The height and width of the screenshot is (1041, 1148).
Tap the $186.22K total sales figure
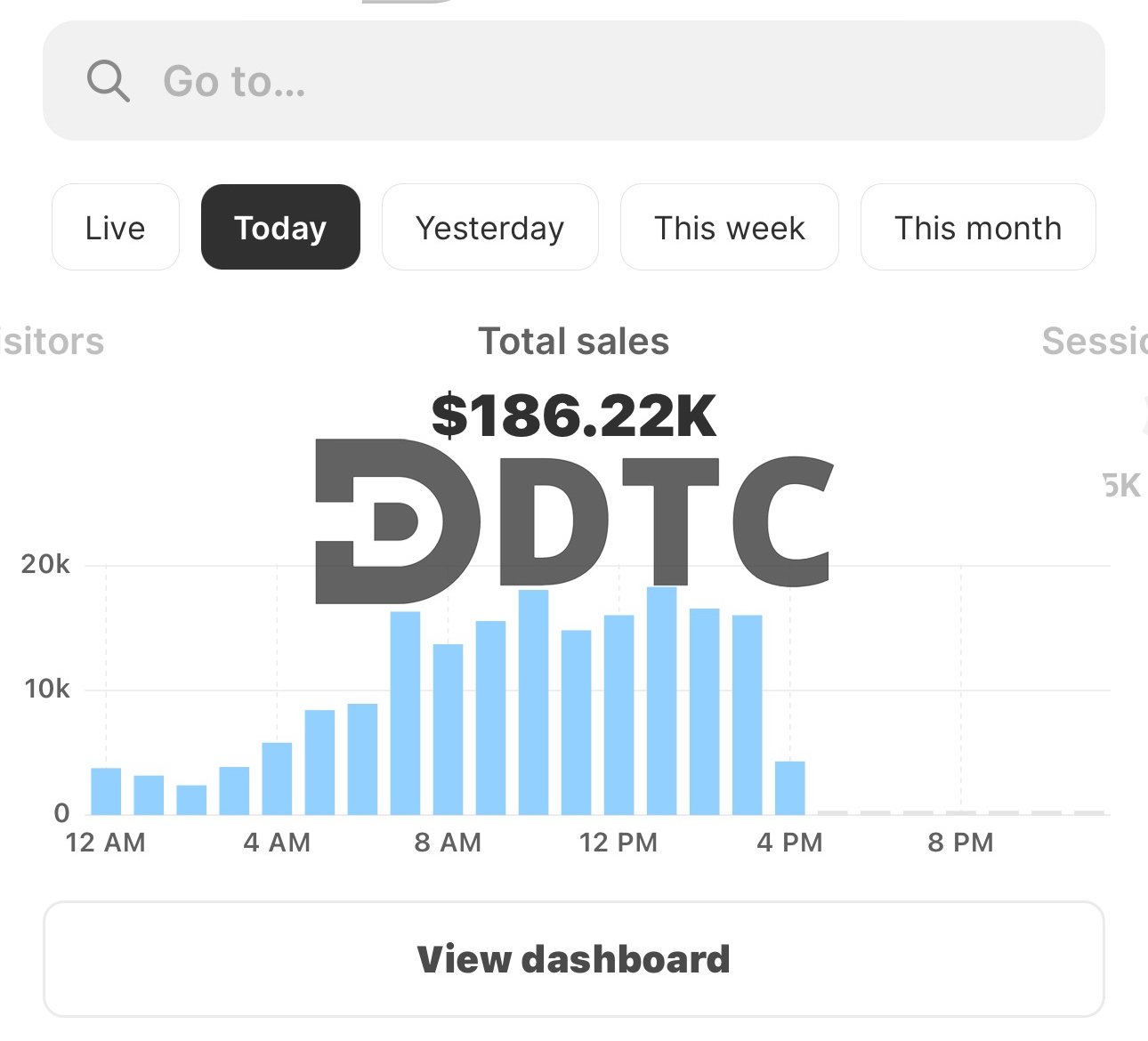tap(574, 416)
